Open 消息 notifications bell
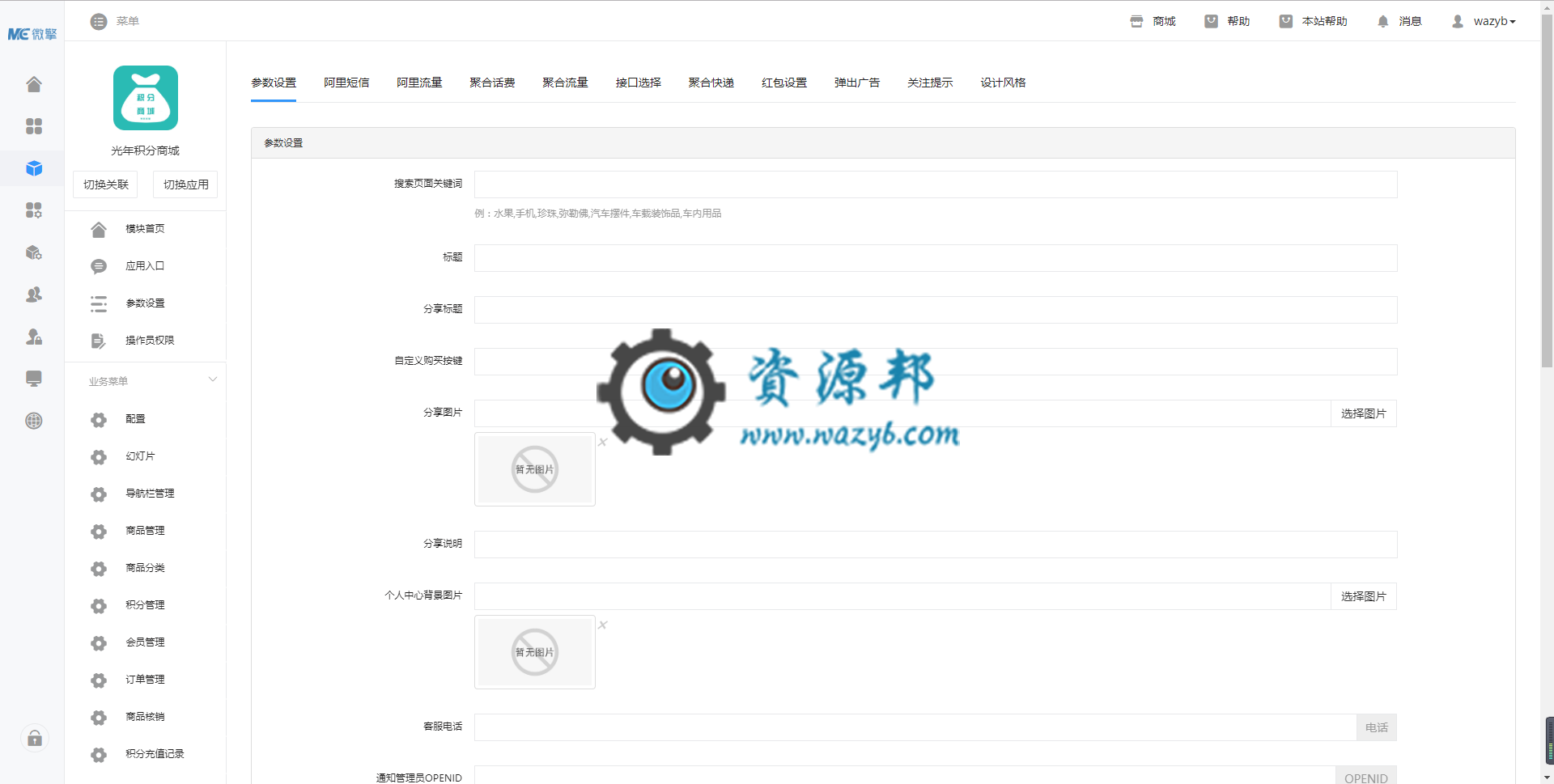The height and width of the screenshot is (784, 1554). tap(1399, 21)
